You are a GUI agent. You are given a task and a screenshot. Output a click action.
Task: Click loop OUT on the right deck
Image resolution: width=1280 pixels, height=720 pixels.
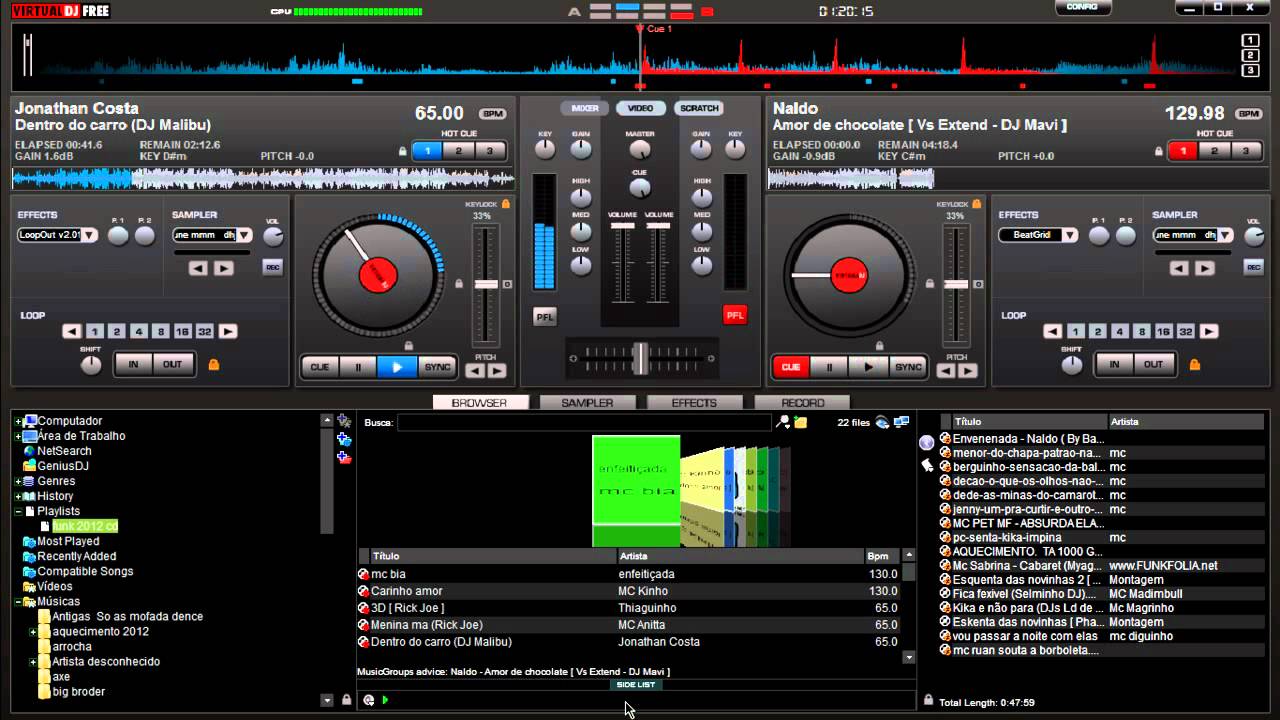tap(1153, 365)
